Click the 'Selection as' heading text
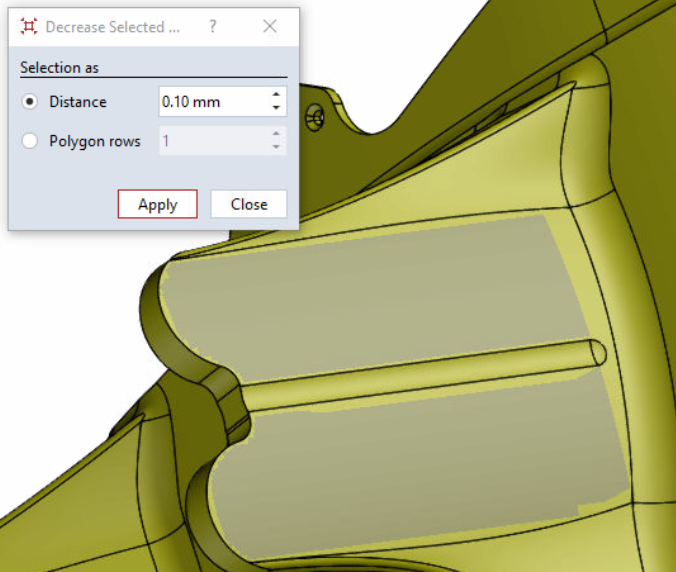Image resolution: width=676 pixels, height=572 pixels. point(59,68)
